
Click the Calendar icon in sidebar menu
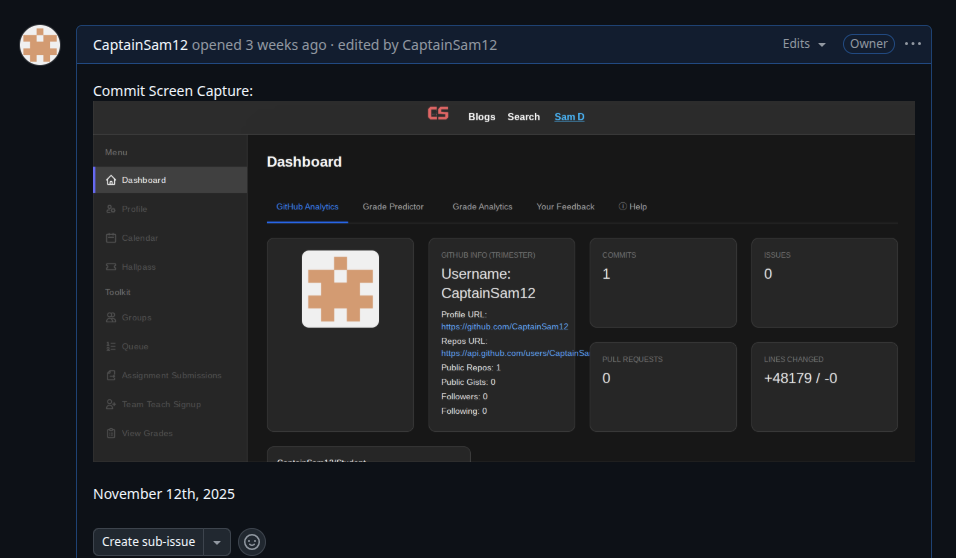click(x=111, y=238)
